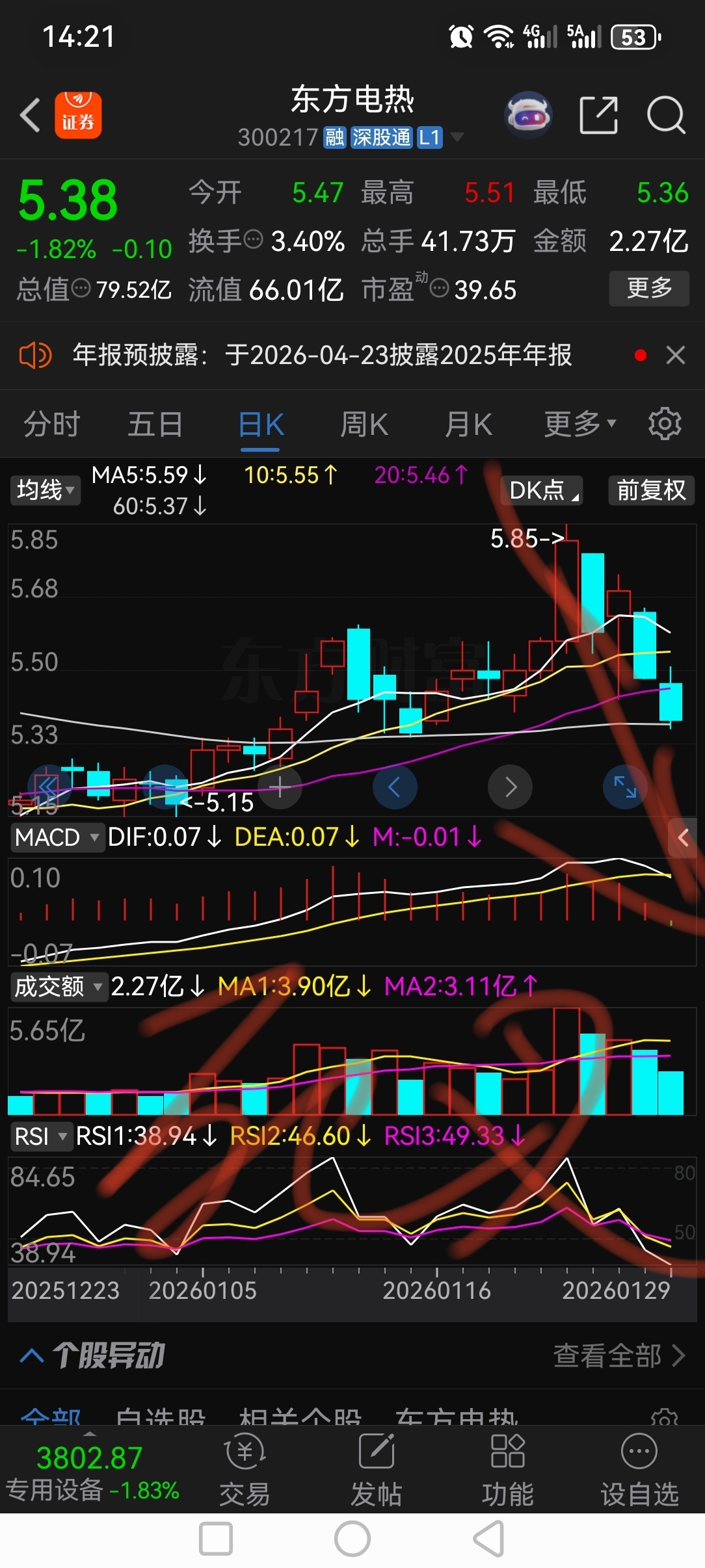Viewport: 705px width, 1568px height.
Task: Tap the current price 5.38
Action: point(68,199)
